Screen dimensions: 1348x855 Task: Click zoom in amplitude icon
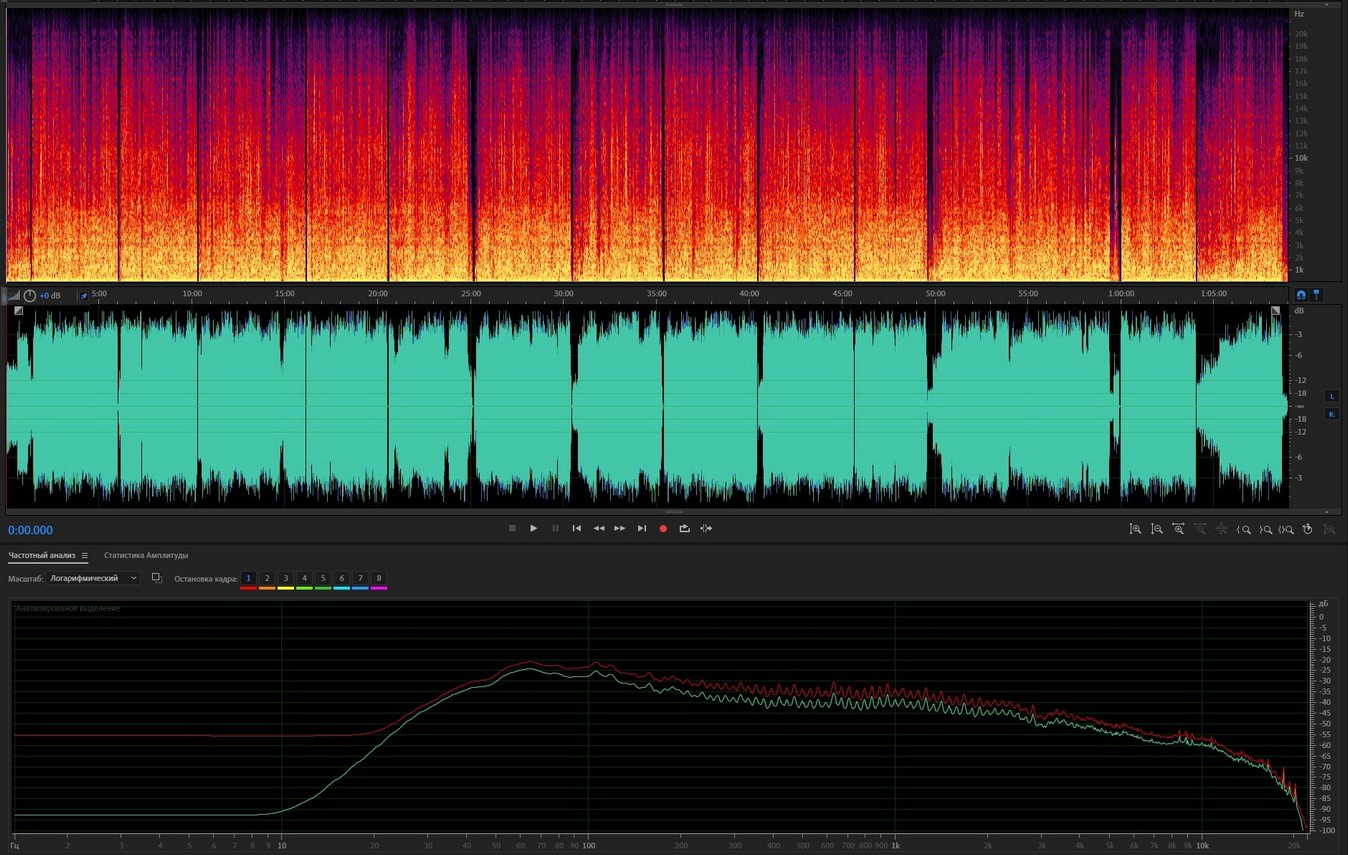point(1135,529)
